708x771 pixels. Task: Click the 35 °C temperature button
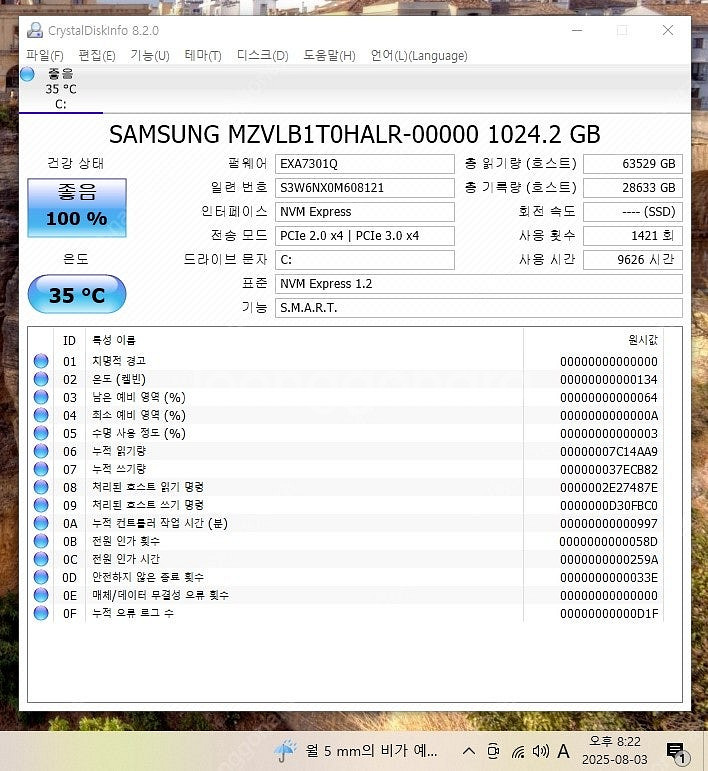[x=77, y=294]
